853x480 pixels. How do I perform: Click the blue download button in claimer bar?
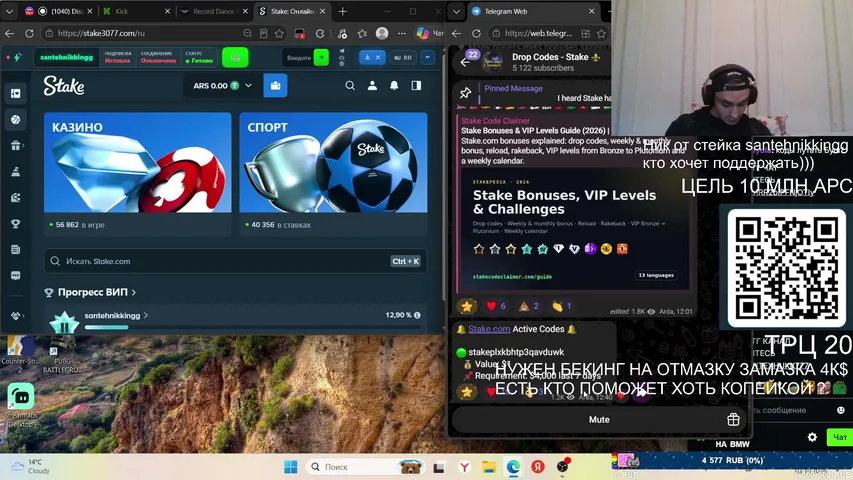[x=372, y=57]
